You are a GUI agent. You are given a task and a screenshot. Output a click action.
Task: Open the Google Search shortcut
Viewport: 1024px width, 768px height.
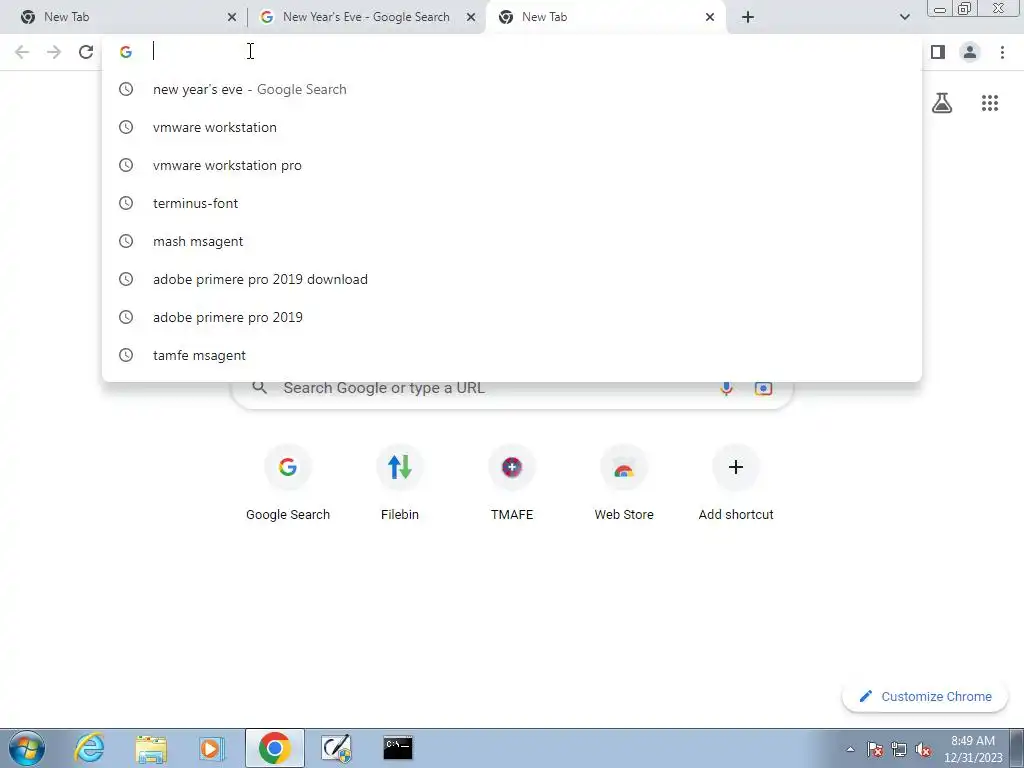287,483
